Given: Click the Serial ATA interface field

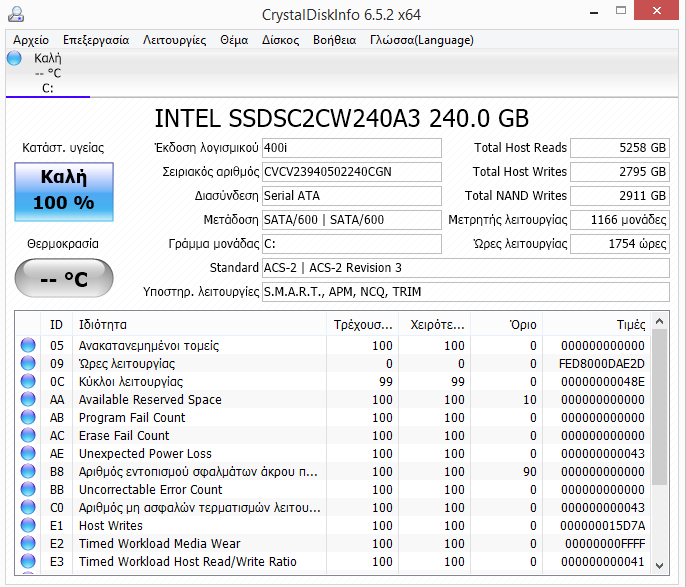Looking at the screenshot, I should click(352, 196).
